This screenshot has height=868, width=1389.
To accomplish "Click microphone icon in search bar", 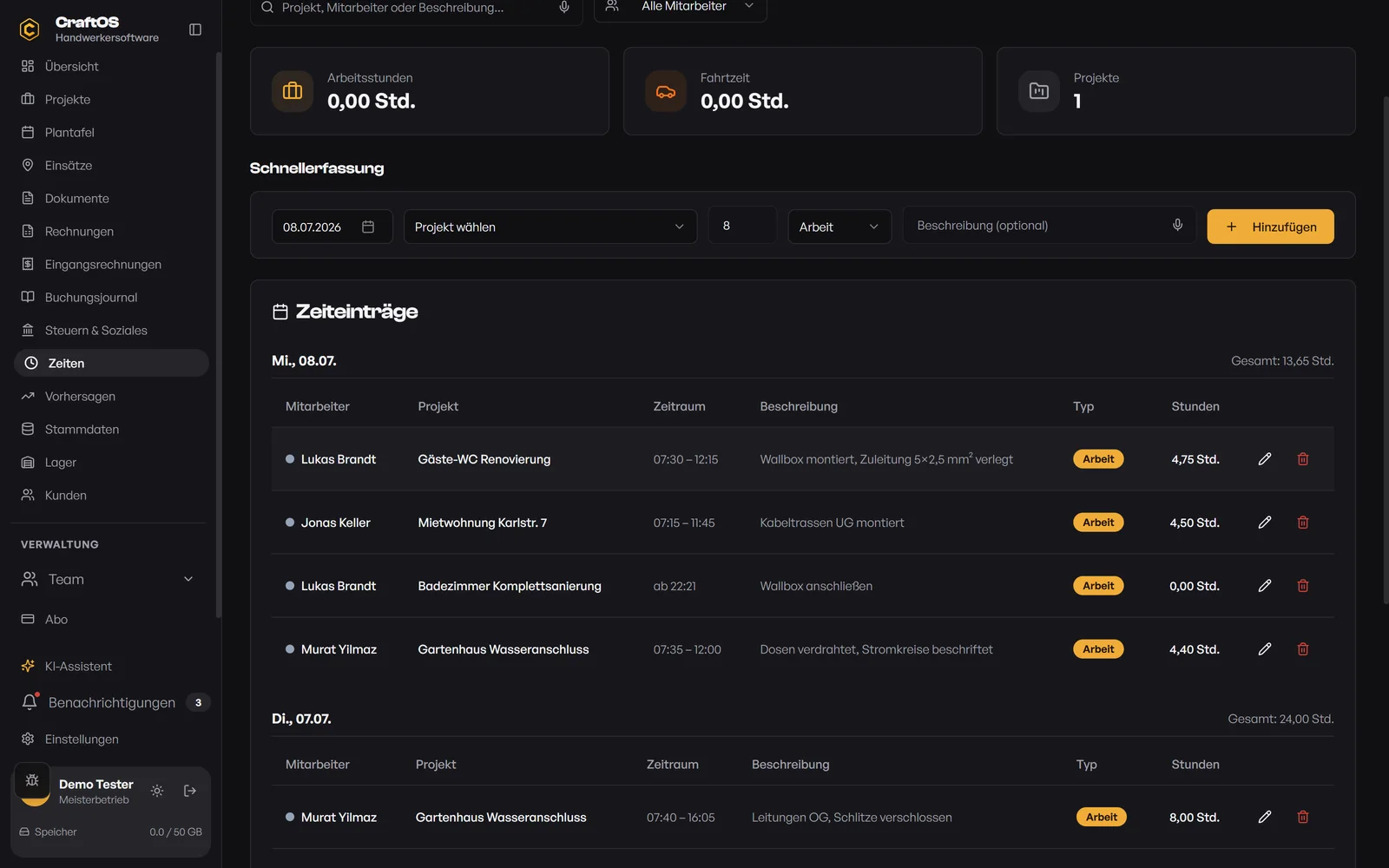I will pyautogui.click(x=564, y=7).
